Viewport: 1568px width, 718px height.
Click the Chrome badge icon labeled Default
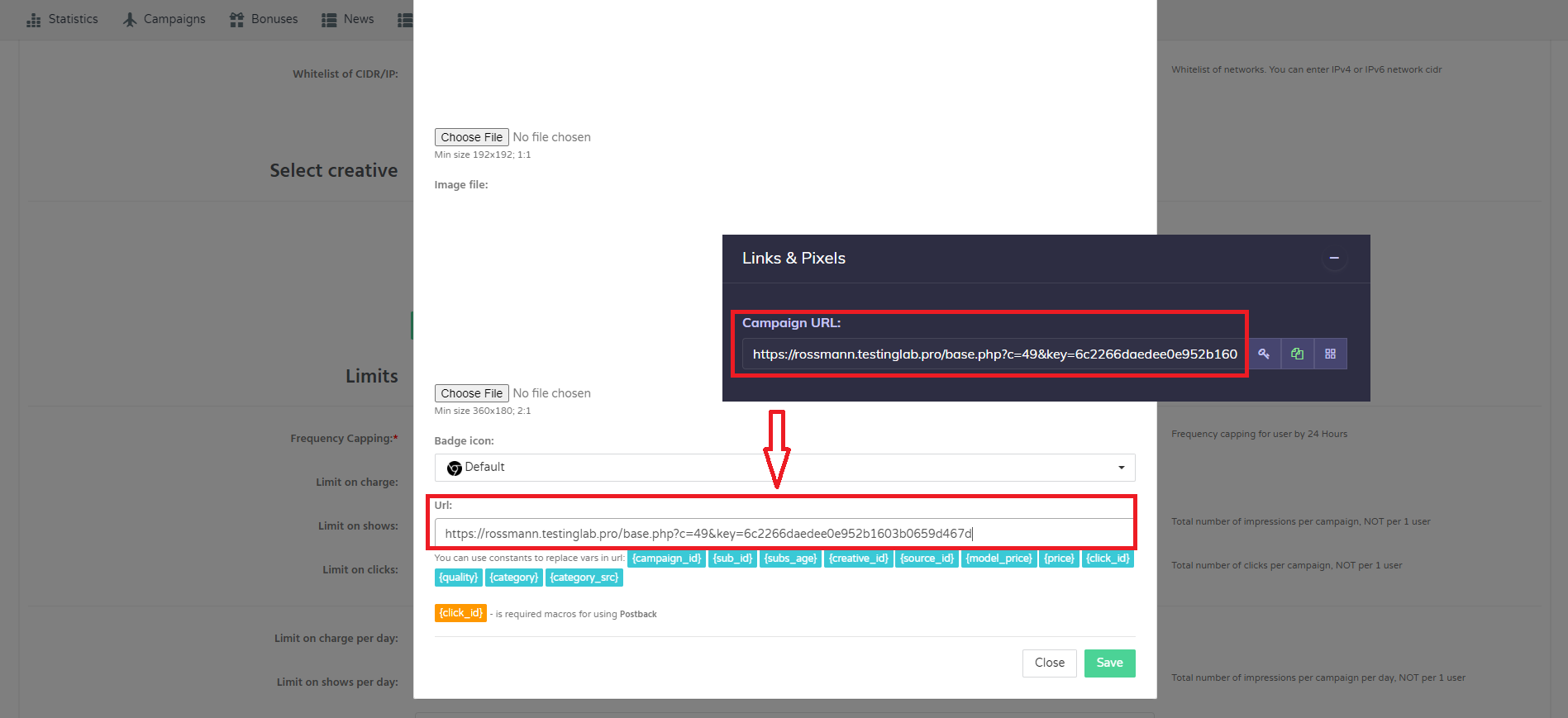pos(455,468)
